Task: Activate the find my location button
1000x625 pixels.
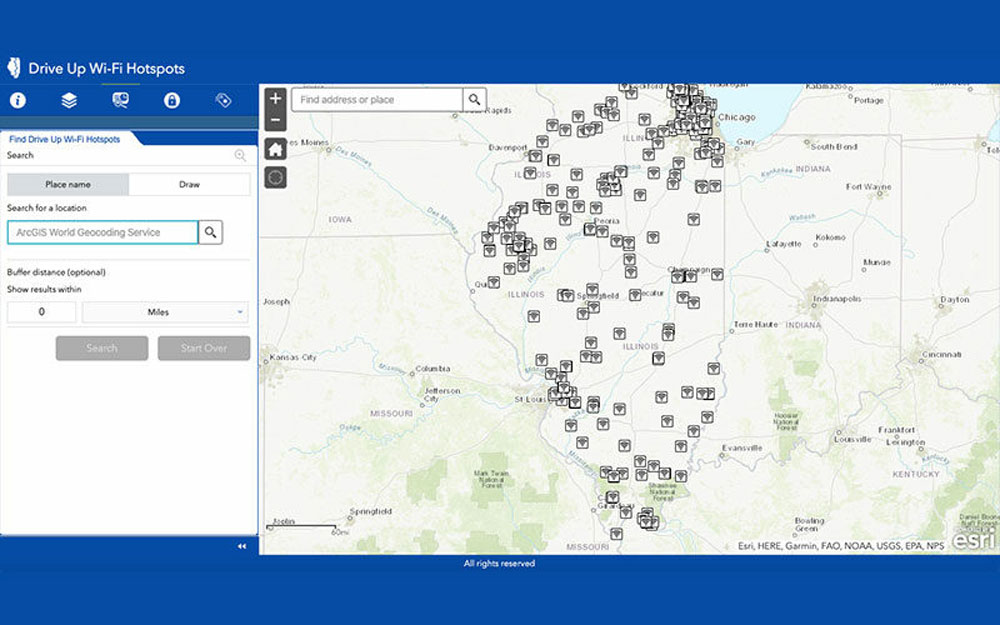Action: click(276, 177)
